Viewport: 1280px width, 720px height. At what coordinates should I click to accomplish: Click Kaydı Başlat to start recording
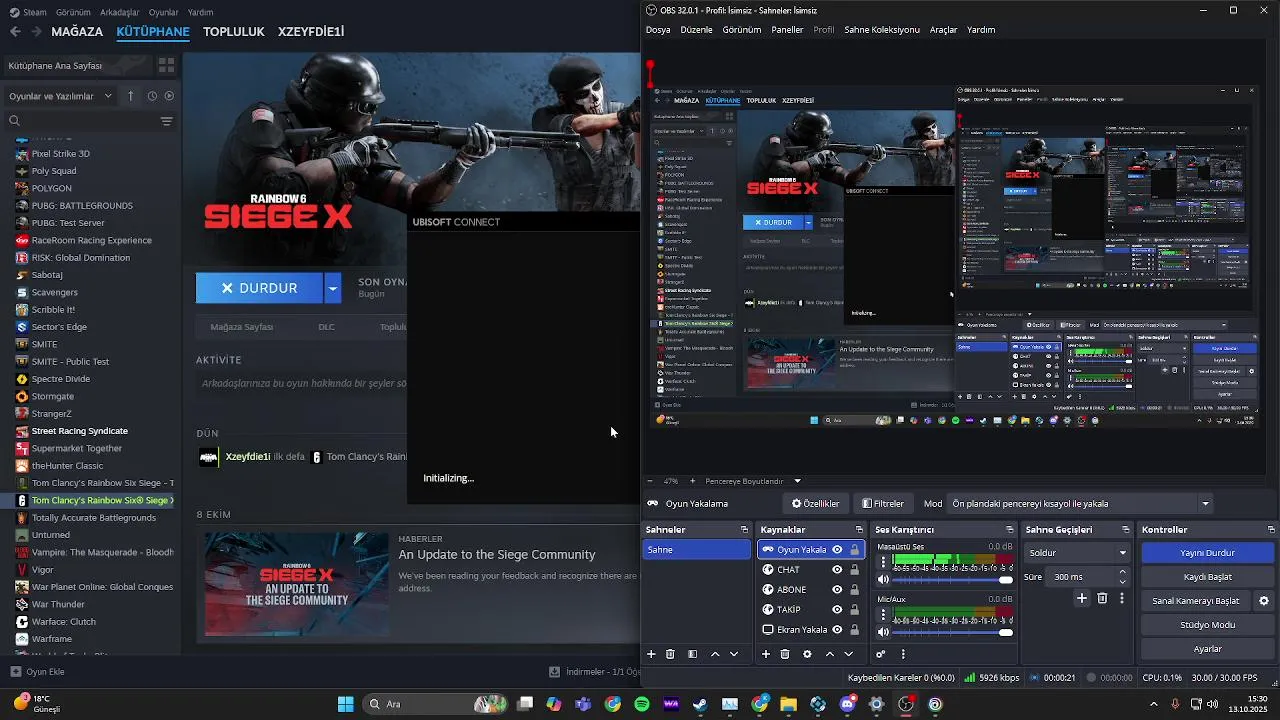click(x=1207, y=577)
